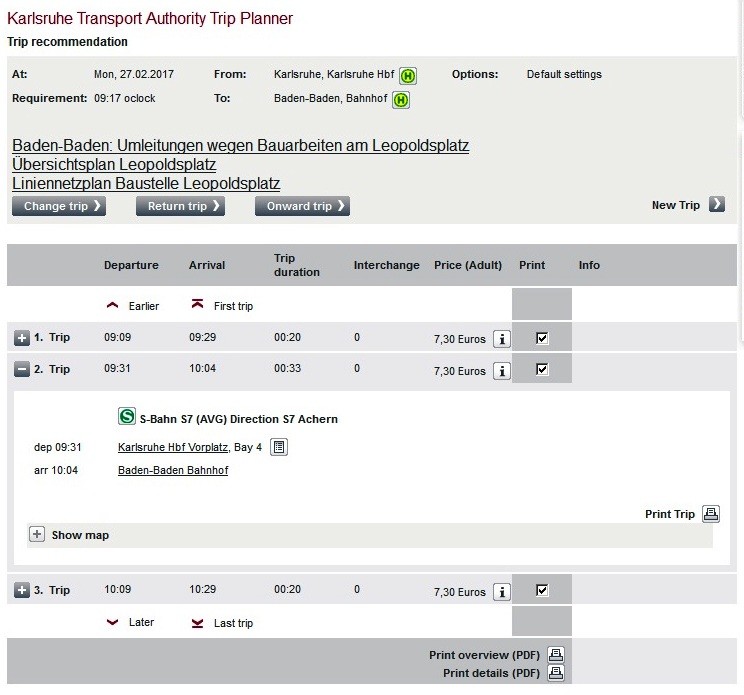Click the Print Trip printer icon
The width and height of the screenshot is (744, 695).
click(x=710, y=514)
